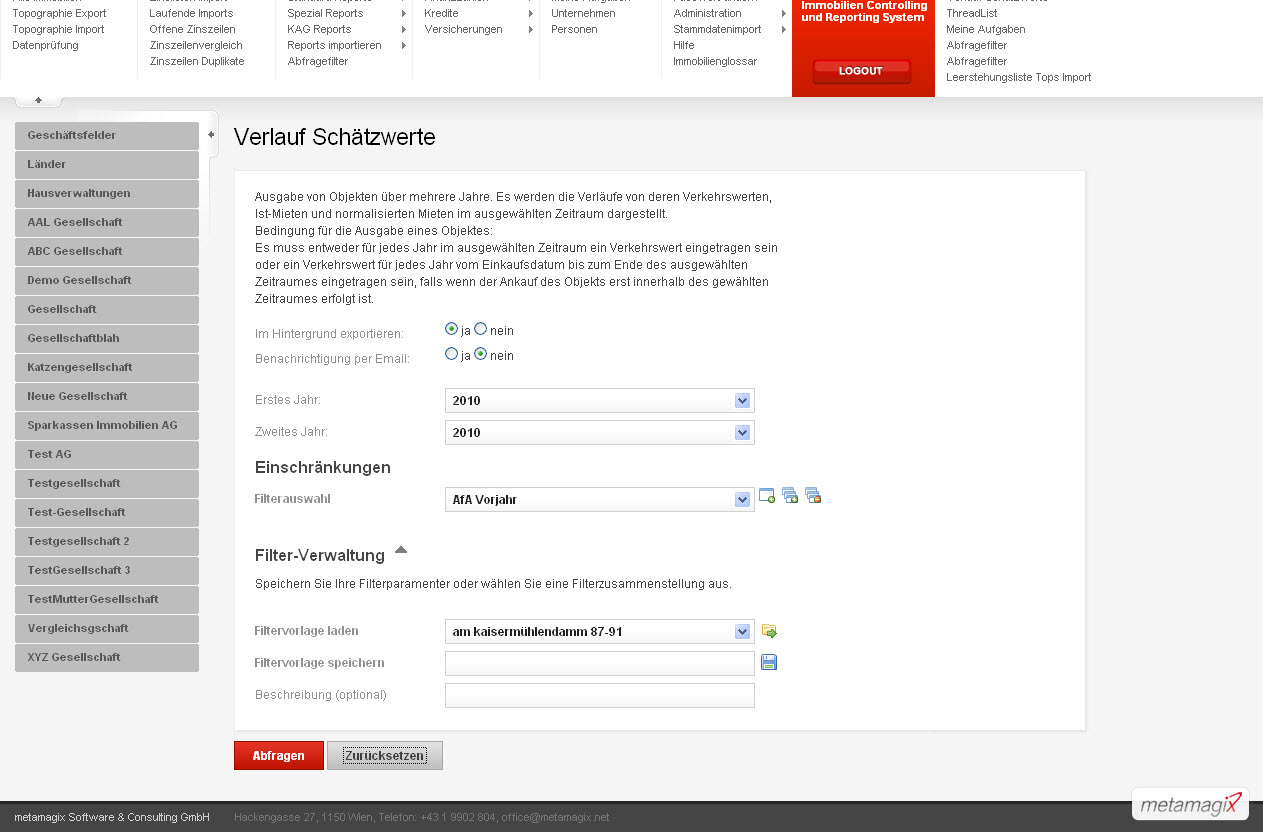The image size is (1263, 832).
Task: Expand the Spezial Reports submenu
Action: (404, 13)
